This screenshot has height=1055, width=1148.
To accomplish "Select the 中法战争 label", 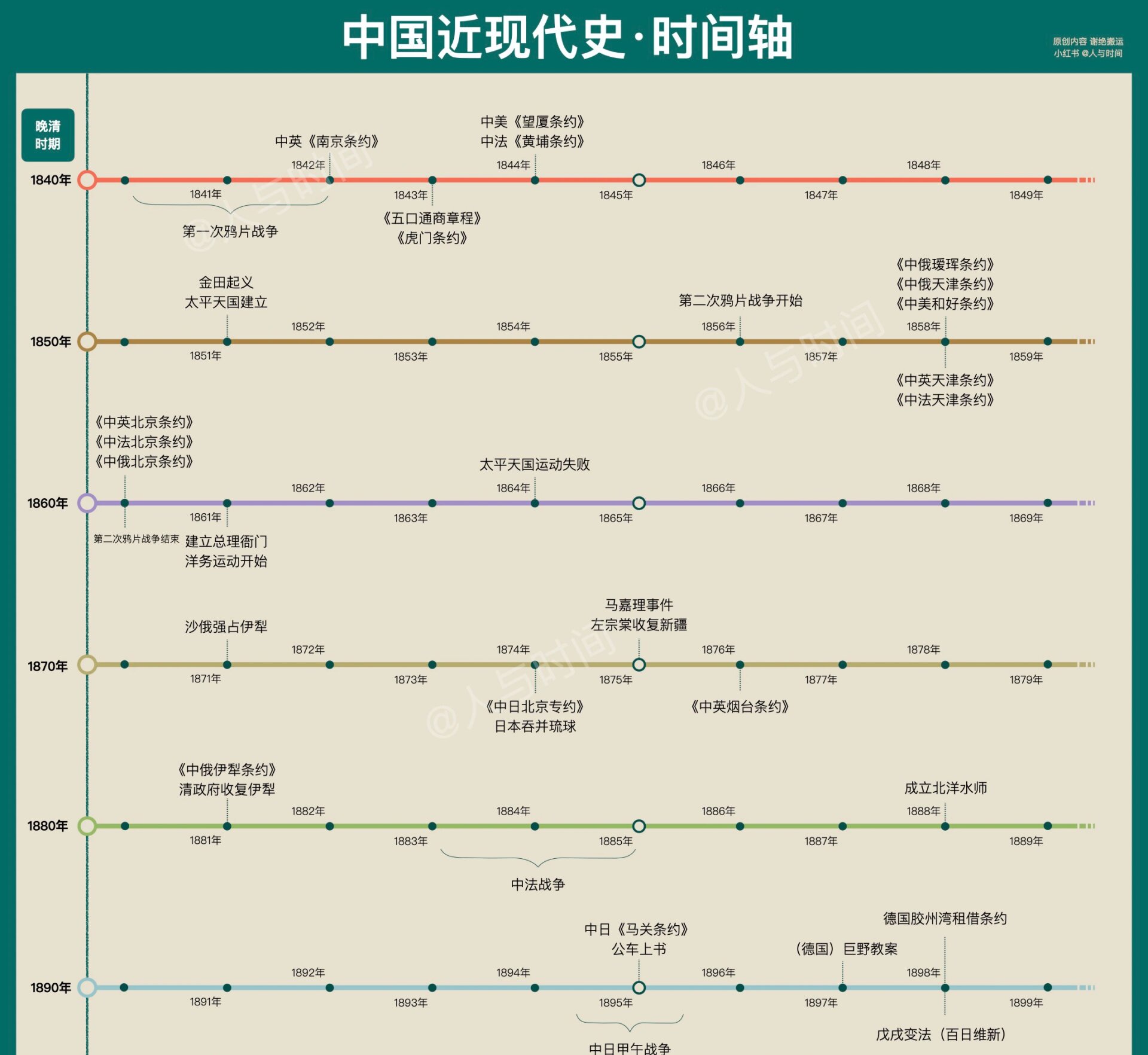I will click(x=538, y=884).
